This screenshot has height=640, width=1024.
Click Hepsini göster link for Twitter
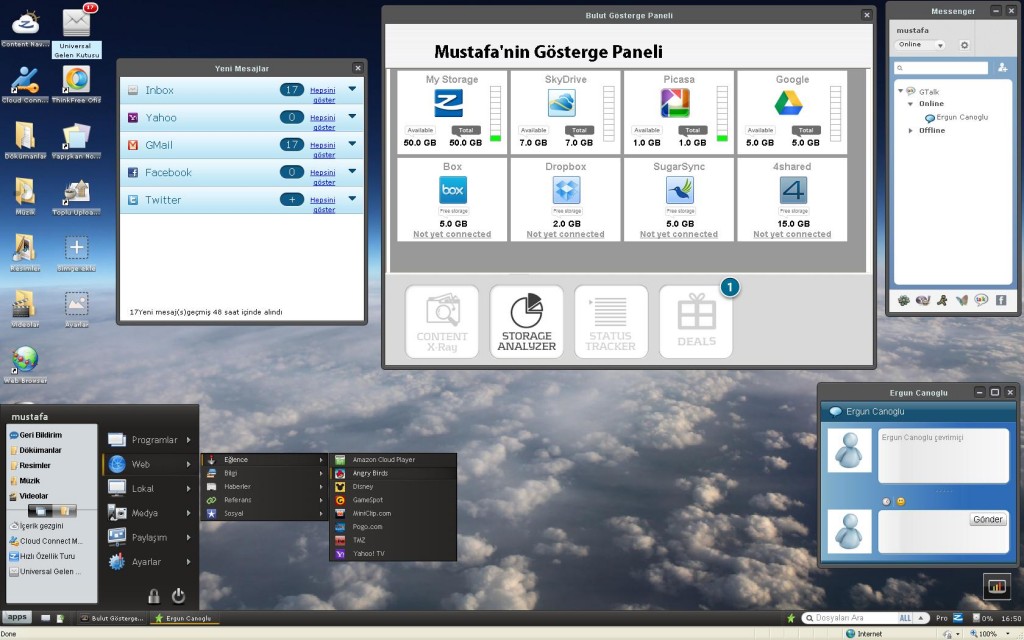(323, 204)
